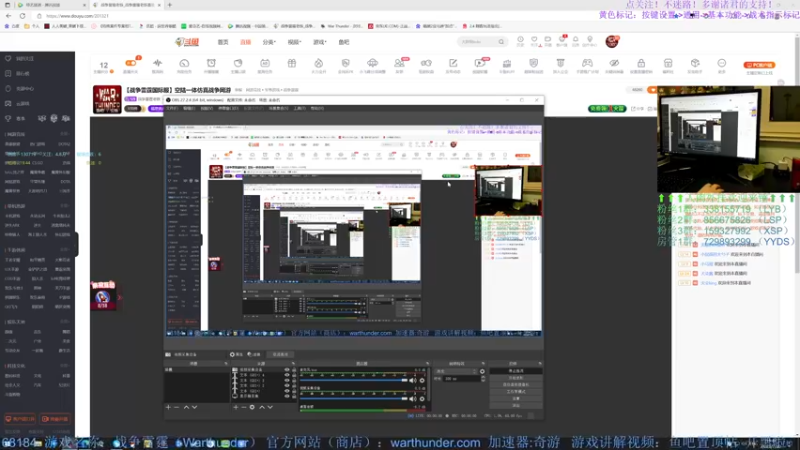
Task: Pop out the 场景 dock panel
Action: (226, 364)
